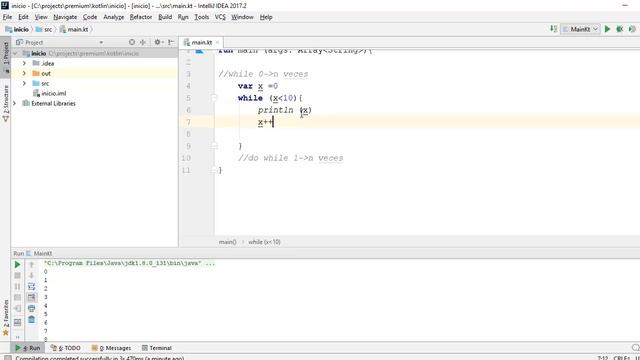Open the TODO tool window tab

(65, 348)
